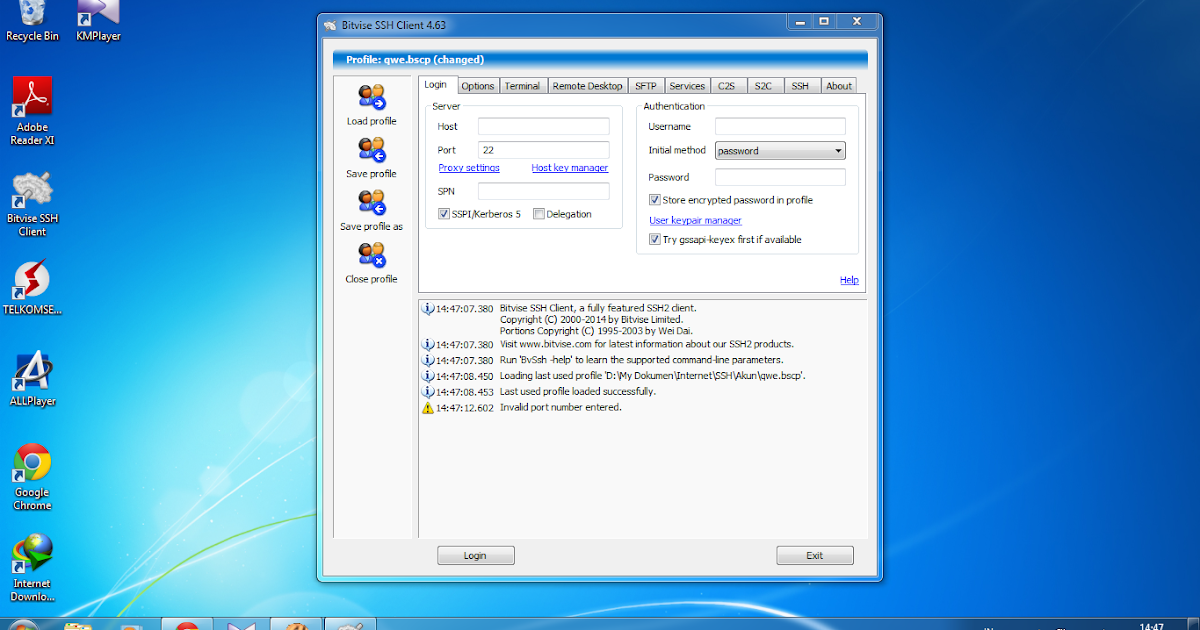Switch to the Options tab
The height and width of the screenshot is (630, 1200).
tap(478, 86)
